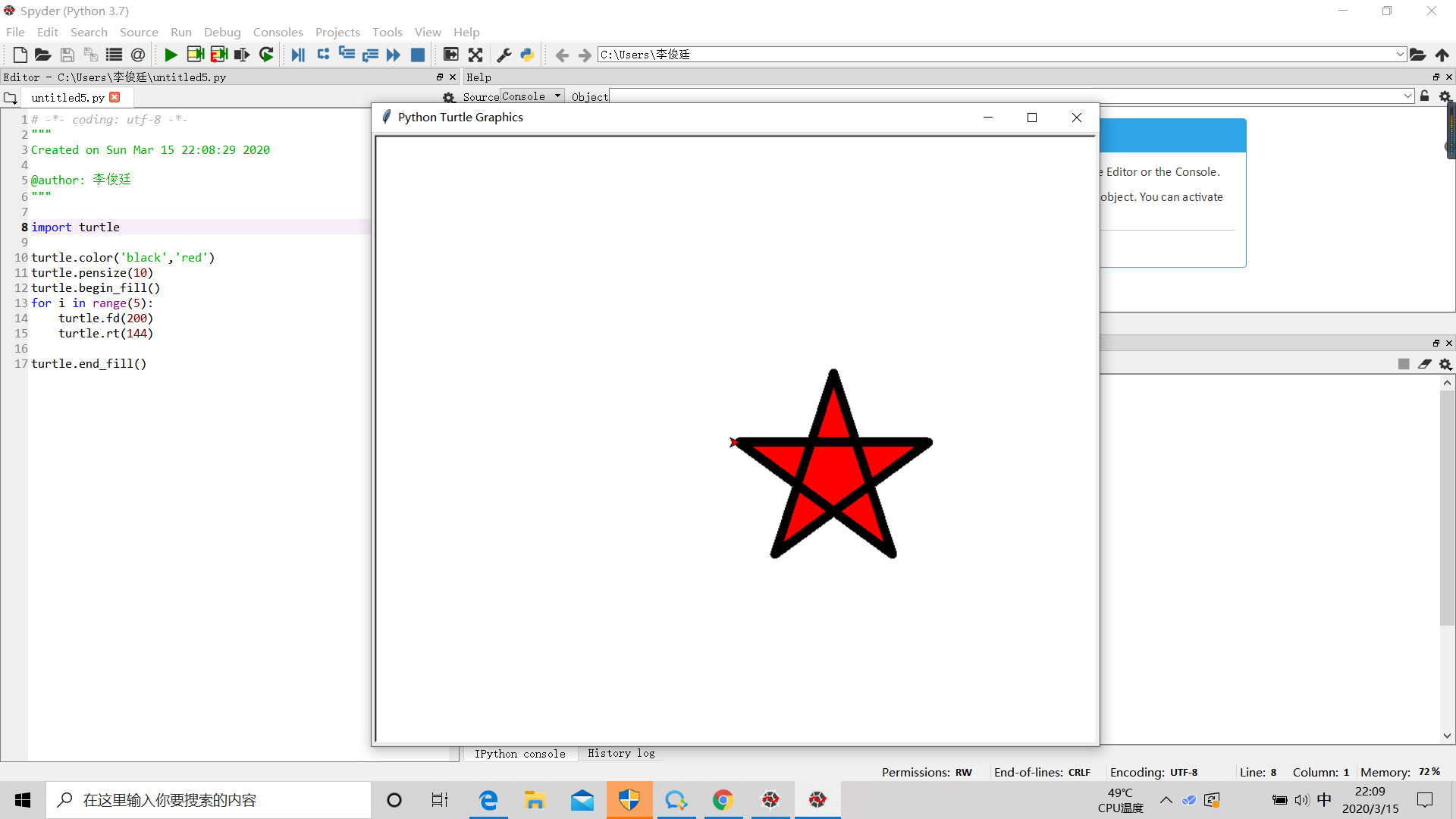Open Chrome from the Windows taskbar
Viewport: 1456px width, 819px height.
[723, 800]
